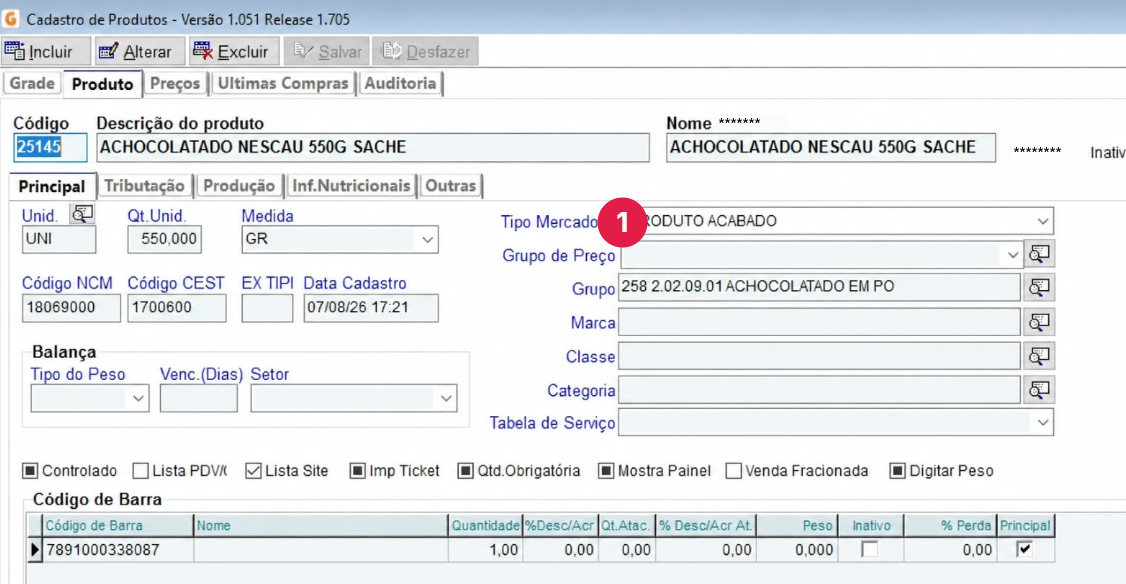Click the Excluir toolbar button
1126x584 pixels.
point(233,52)
